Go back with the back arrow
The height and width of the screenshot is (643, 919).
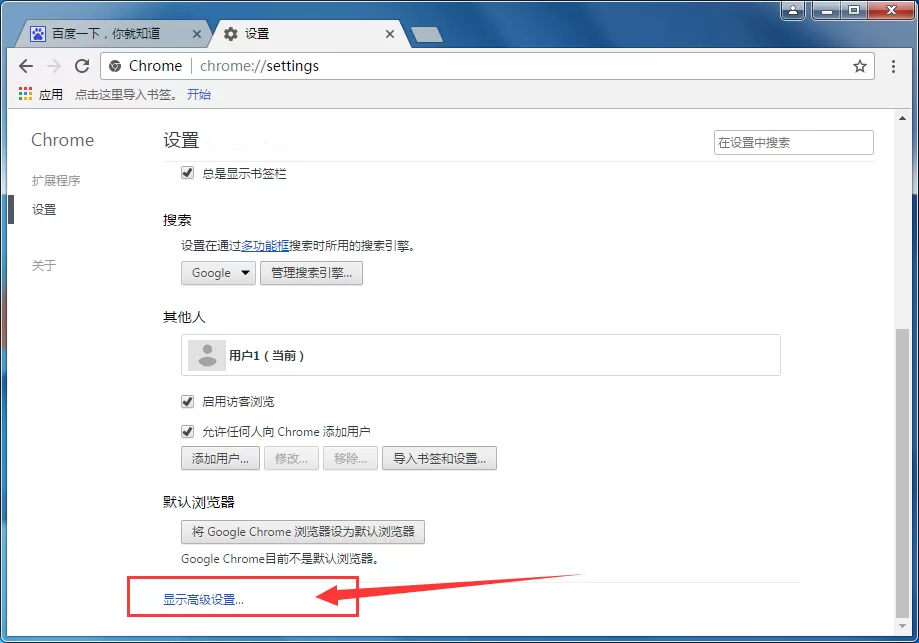[26, 66]
